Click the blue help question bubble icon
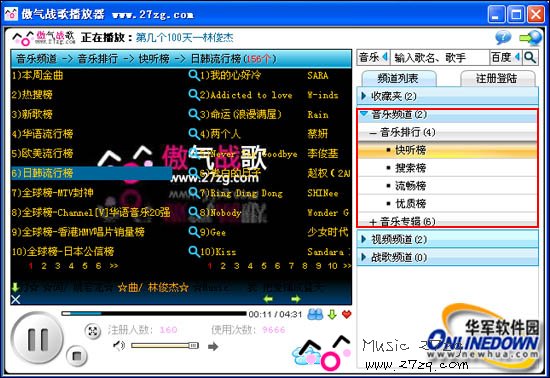The height and width of the screenshot is (378, 550). (503, 38)
